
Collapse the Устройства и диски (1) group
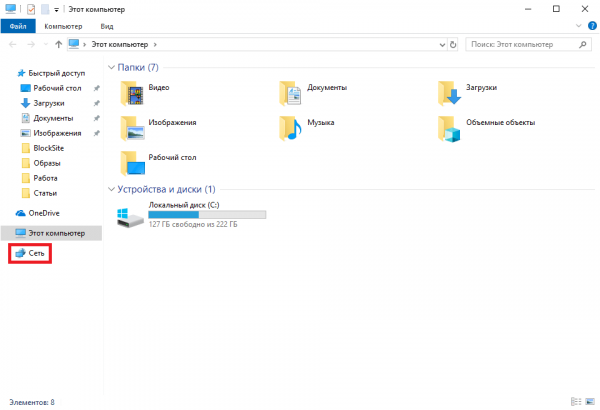[x=111, y=189]
